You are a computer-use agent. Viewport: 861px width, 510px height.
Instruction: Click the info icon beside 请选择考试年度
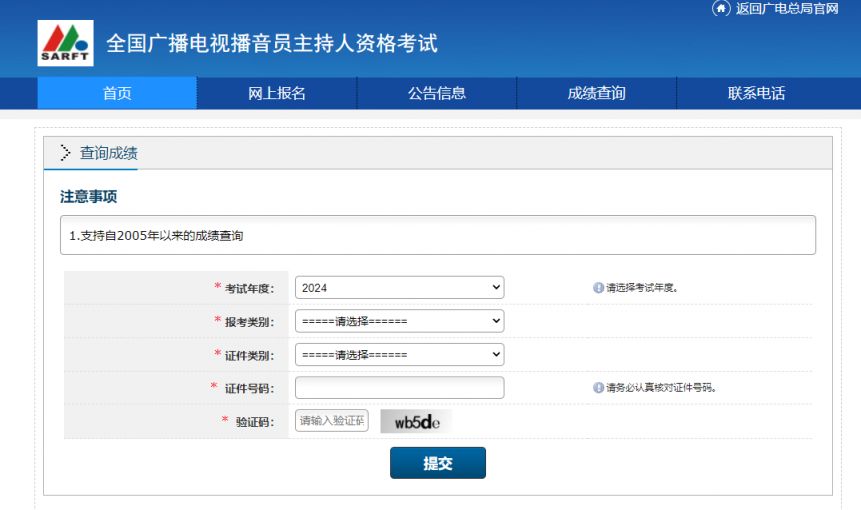[598, 288]
